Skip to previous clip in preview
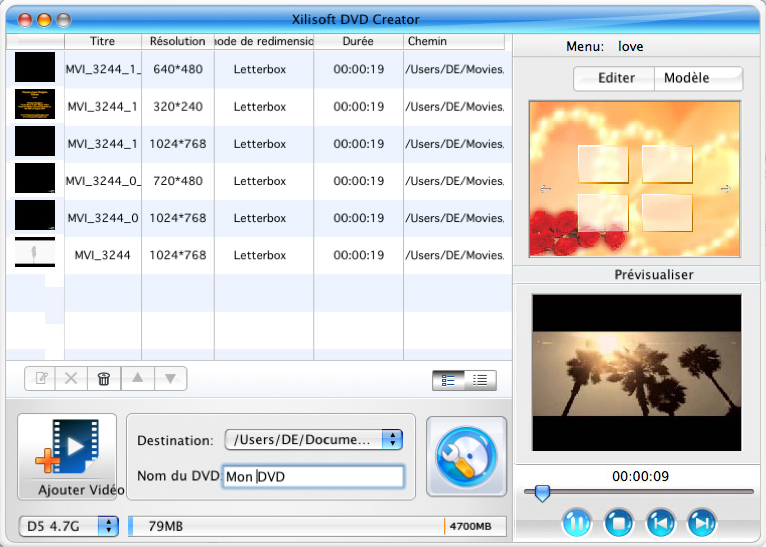The height and width of the screenshot is (547, 766). click(660, 523)
